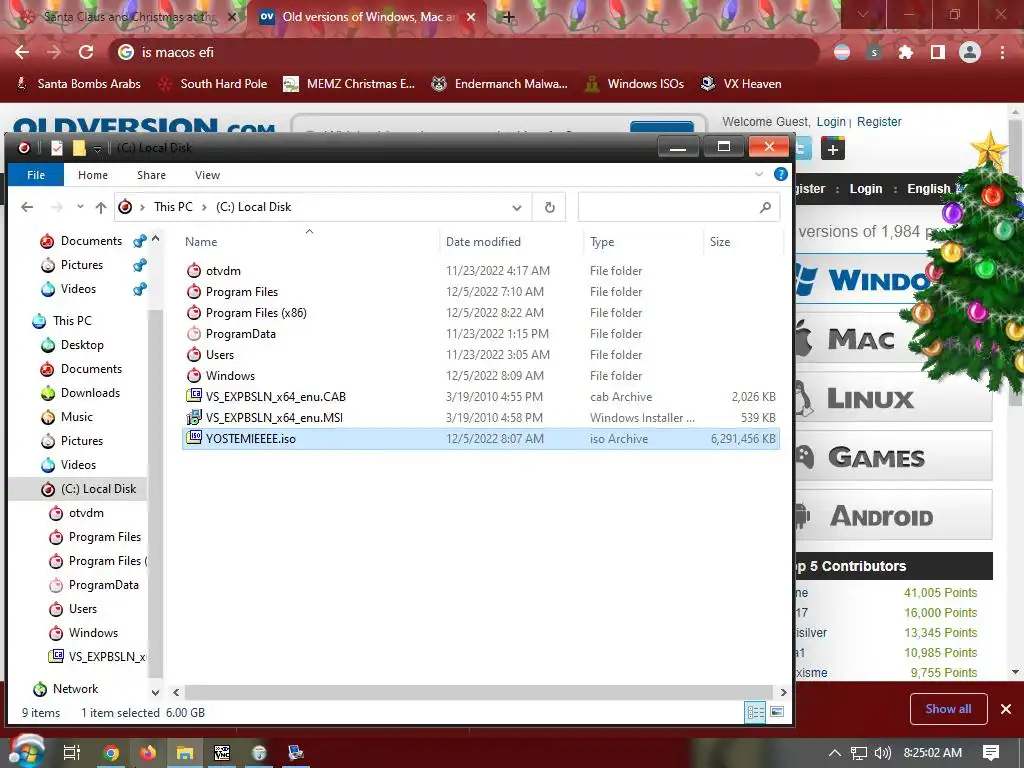
Task: Open the File menu in Explorer
Action: 36,175
